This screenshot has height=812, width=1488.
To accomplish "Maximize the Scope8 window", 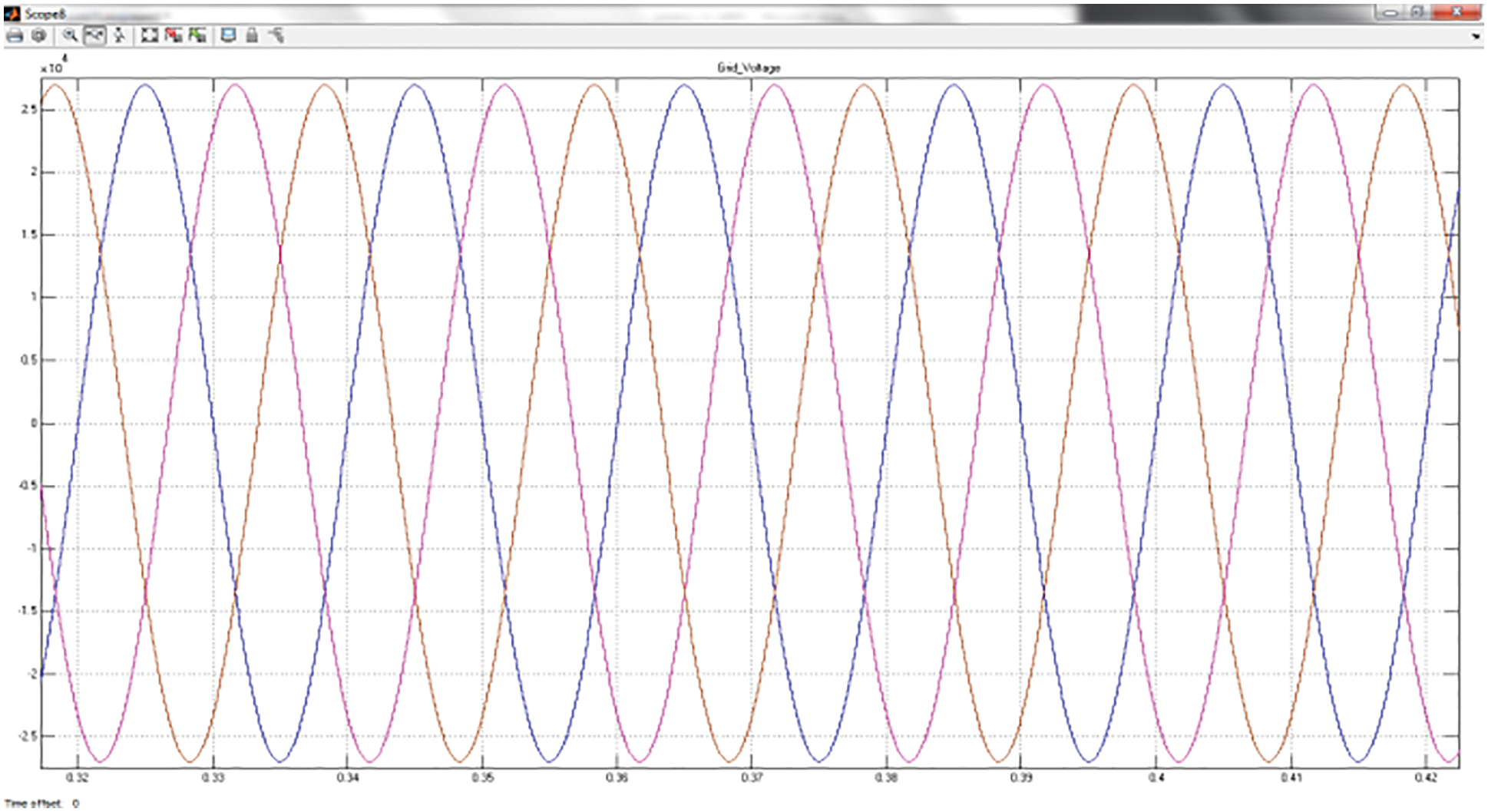I will pos(1417,13).
